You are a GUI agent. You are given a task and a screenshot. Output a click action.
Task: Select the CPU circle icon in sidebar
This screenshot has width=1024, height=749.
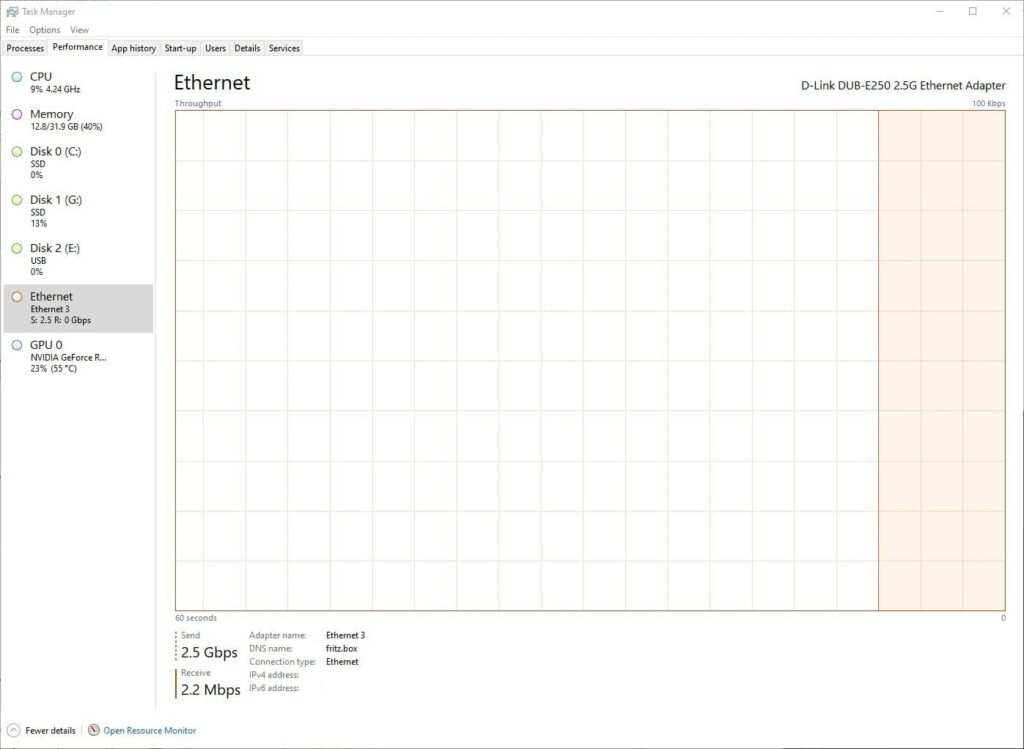click(17, 77)
